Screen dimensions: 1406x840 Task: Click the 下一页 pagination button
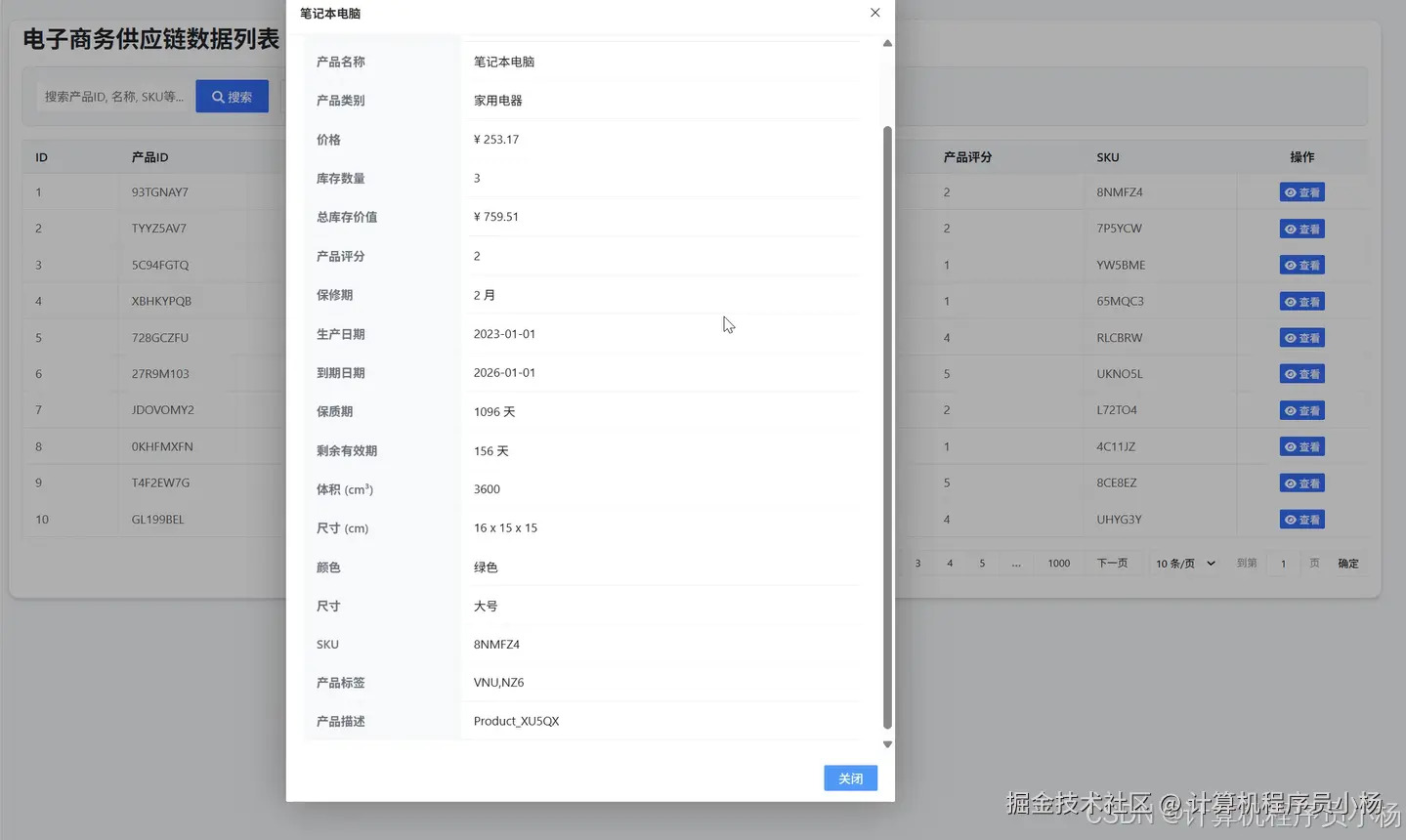click(x=1113, y=563)
